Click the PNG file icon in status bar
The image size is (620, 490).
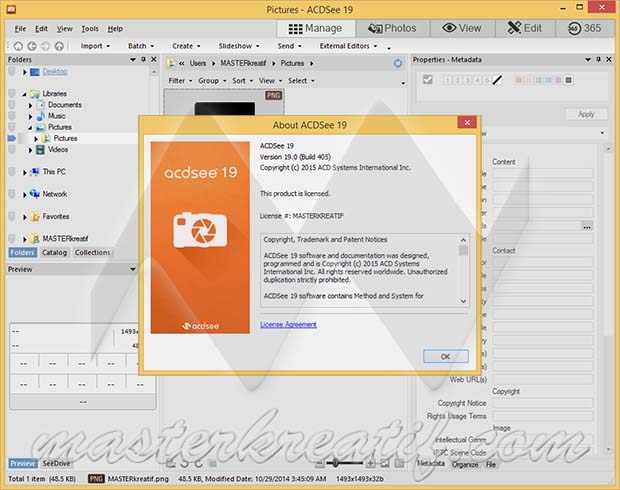96,479
